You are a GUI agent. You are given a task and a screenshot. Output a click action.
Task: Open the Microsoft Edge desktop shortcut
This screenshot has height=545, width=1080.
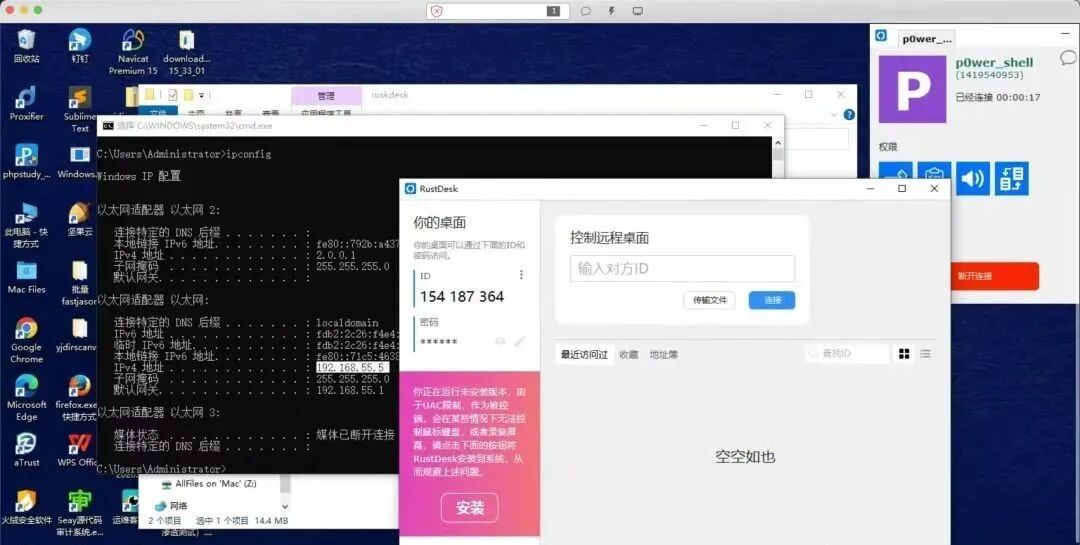click(x=26, y=398)
